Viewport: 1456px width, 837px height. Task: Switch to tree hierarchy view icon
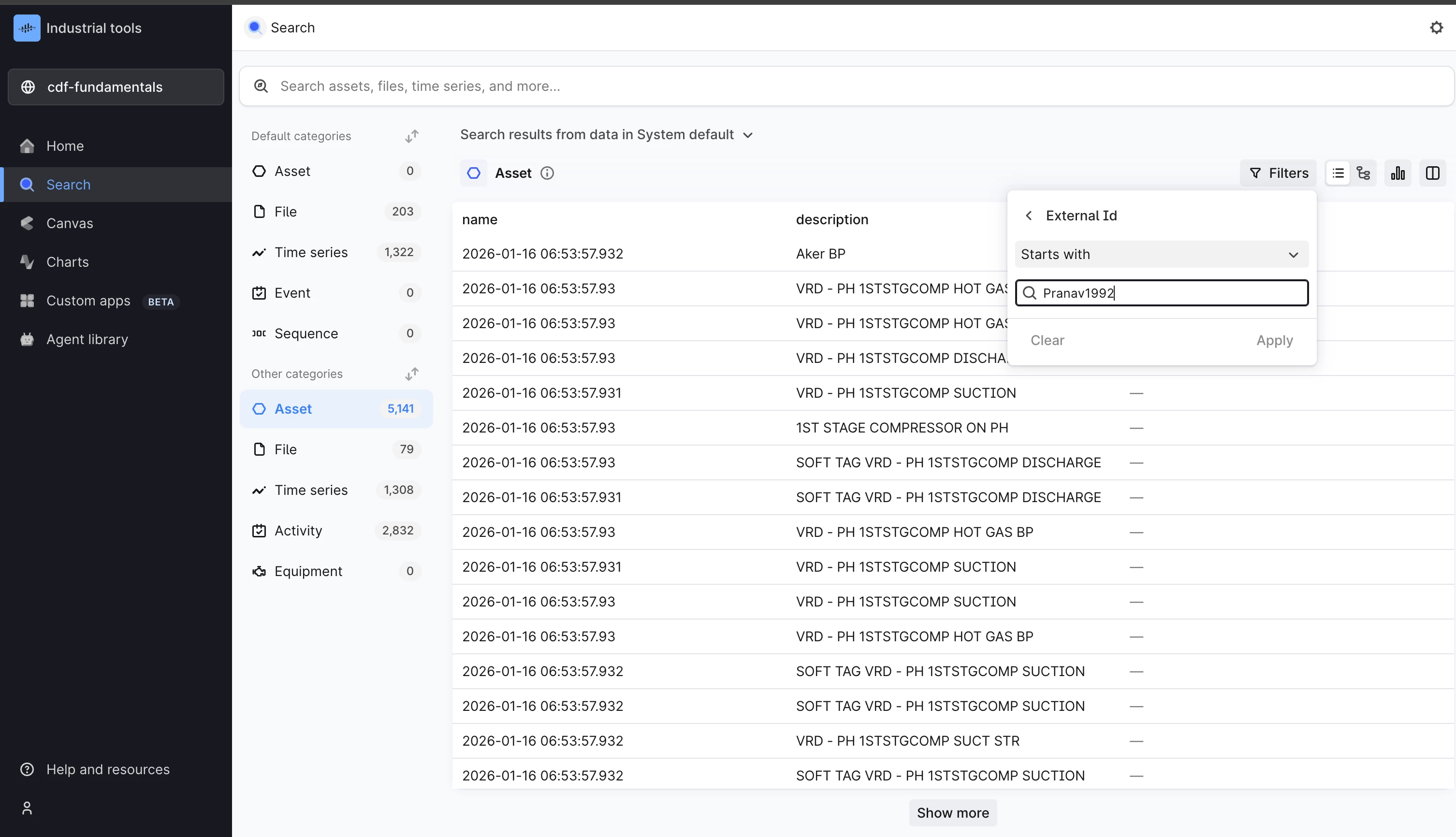pyautogui.click(x=1363, y=173)
